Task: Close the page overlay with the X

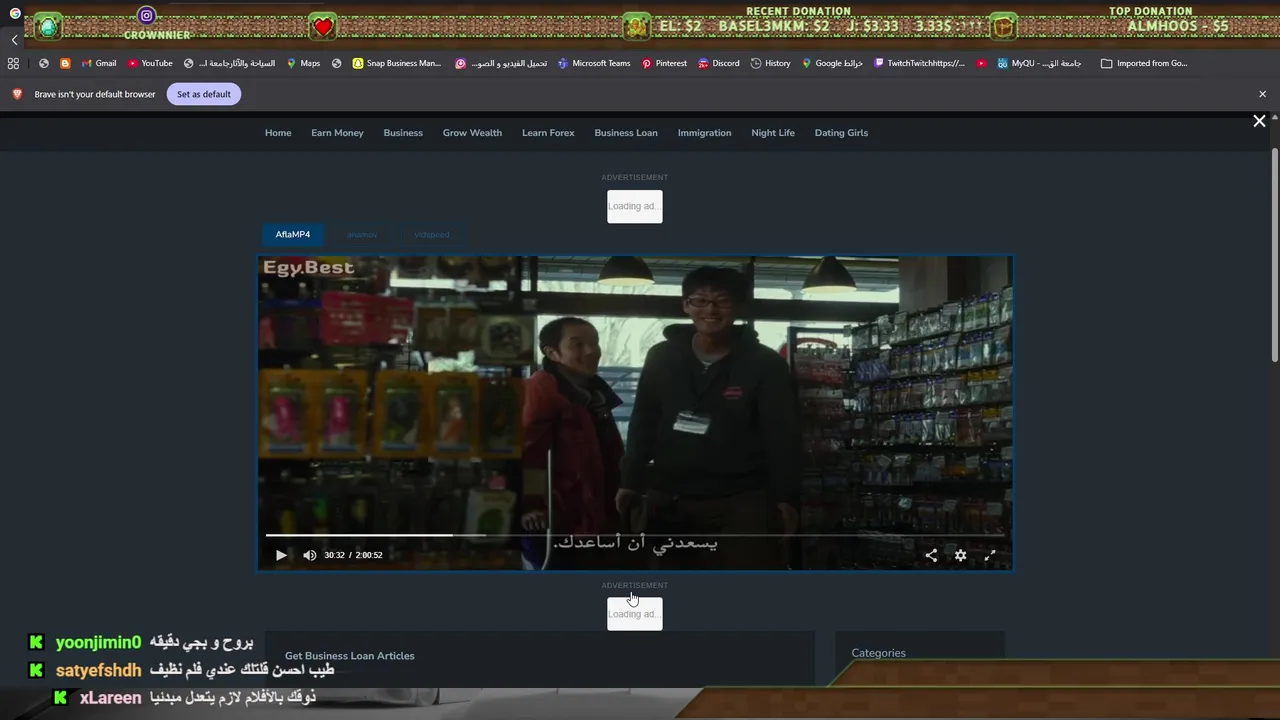Action: click(x=1260, y=121)
